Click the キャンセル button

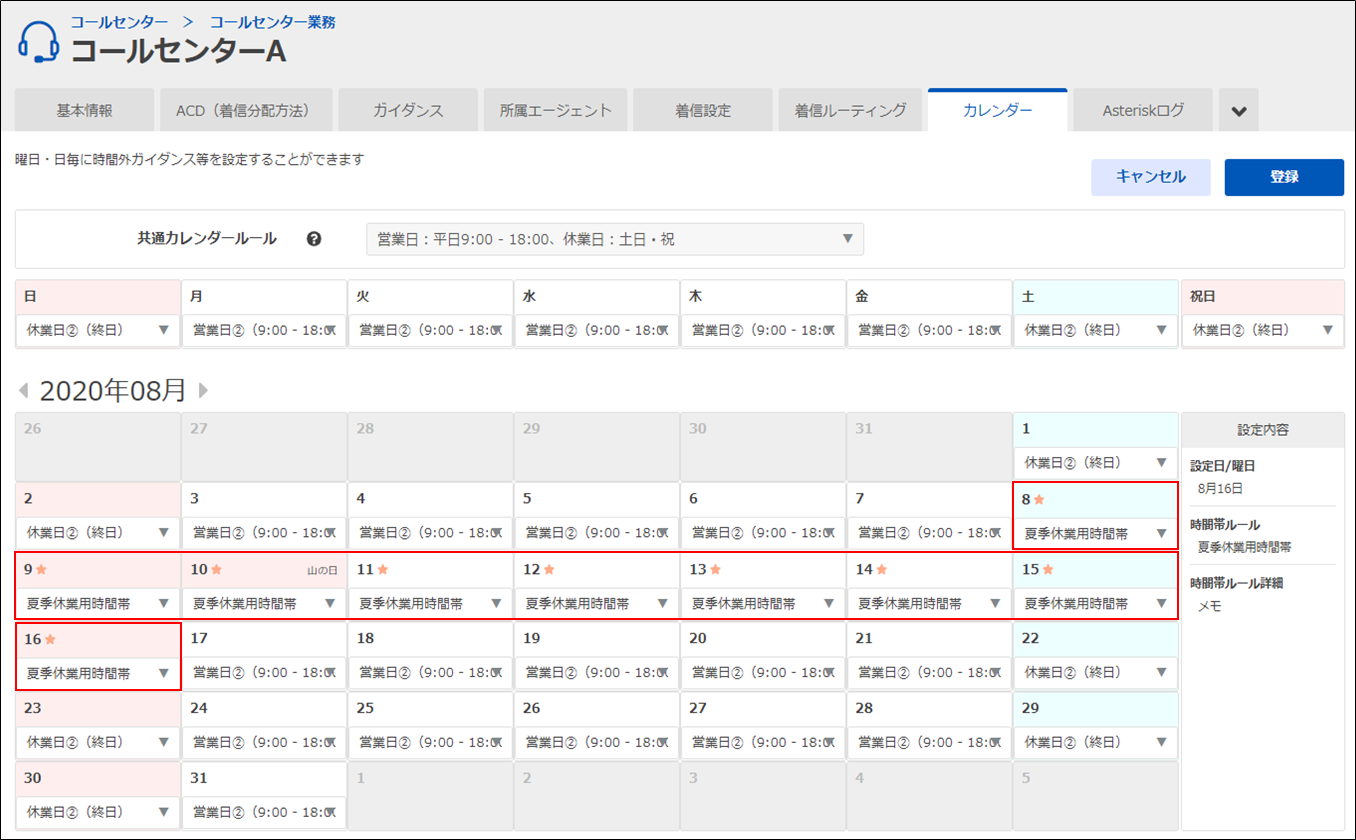1150,177
